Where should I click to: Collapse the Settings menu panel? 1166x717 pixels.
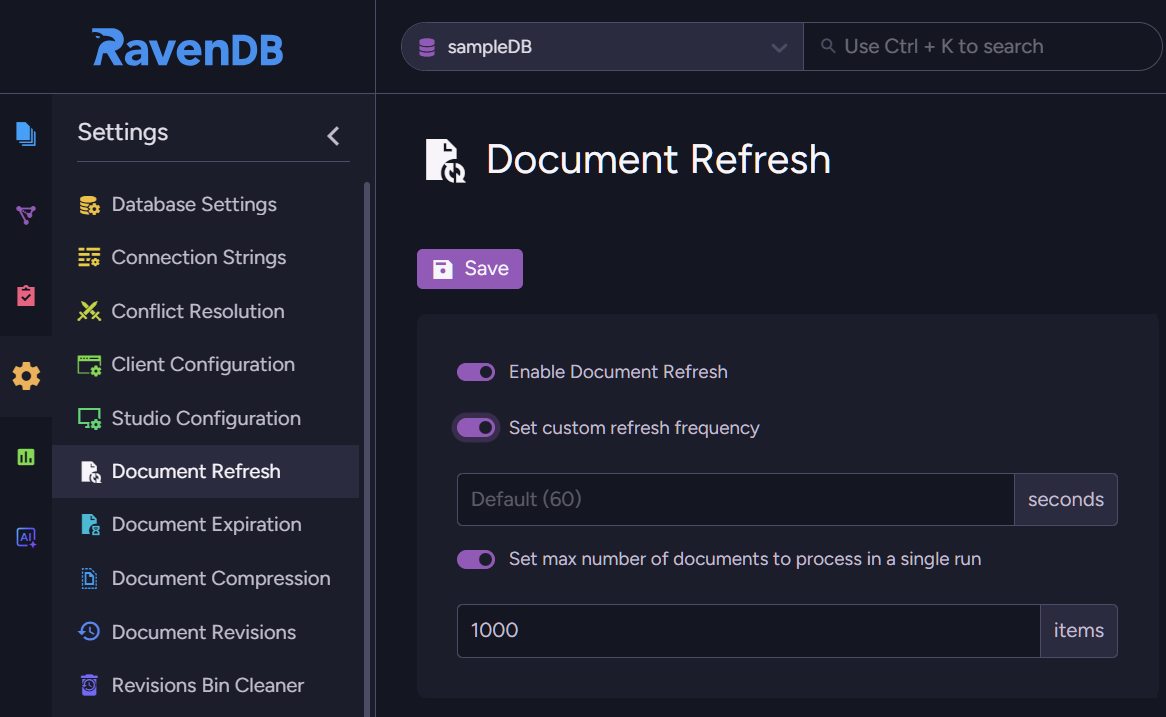click(333, 136)
